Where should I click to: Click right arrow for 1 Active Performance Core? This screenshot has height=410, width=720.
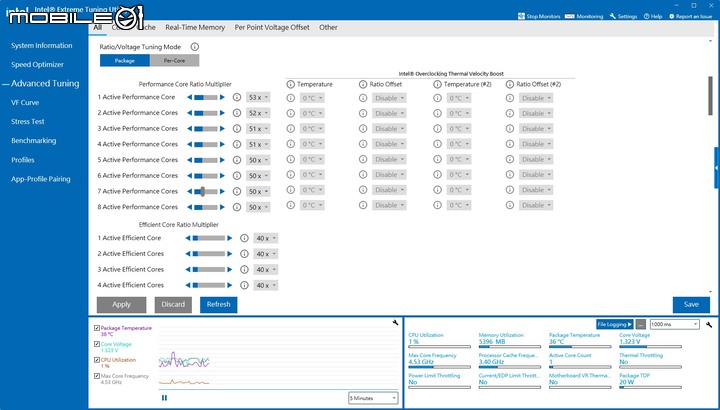tap(222, 97)
